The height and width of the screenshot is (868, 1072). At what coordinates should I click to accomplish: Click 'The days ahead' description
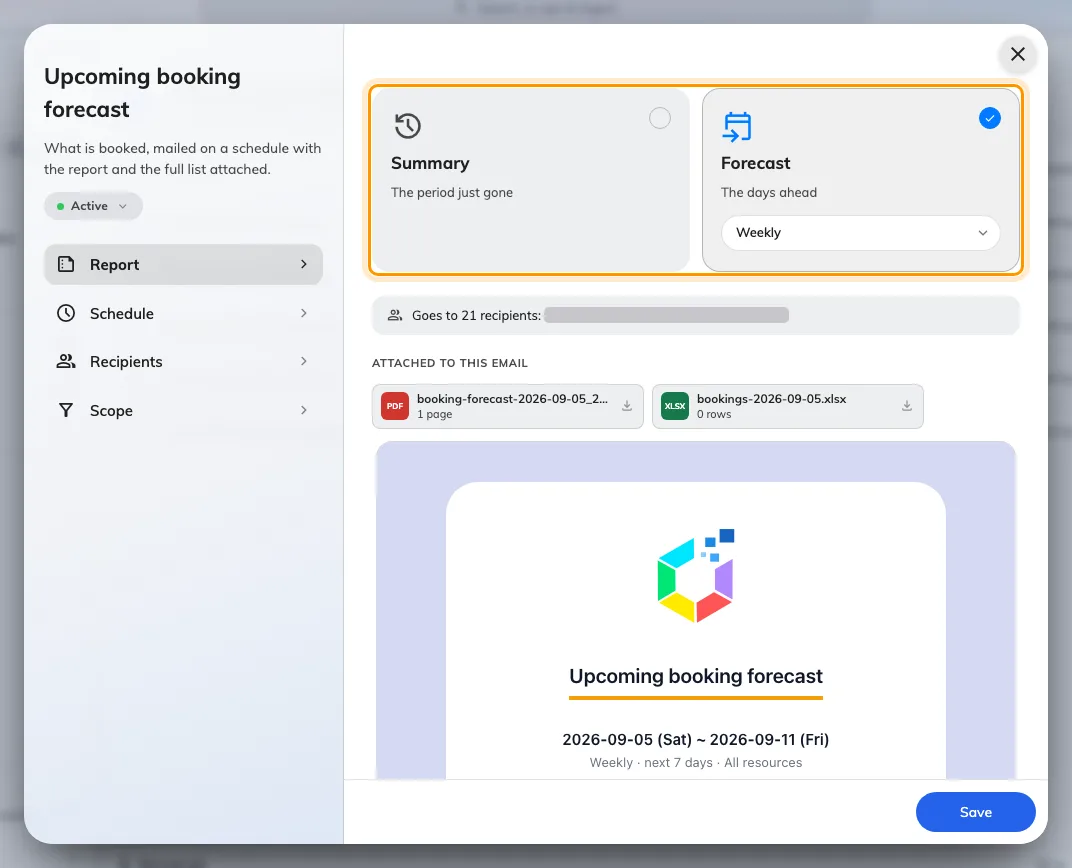coord(768,193)
